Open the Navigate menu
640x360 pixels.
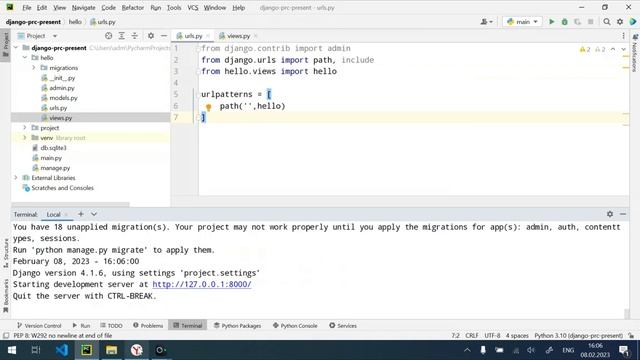(x=83, y=7)
